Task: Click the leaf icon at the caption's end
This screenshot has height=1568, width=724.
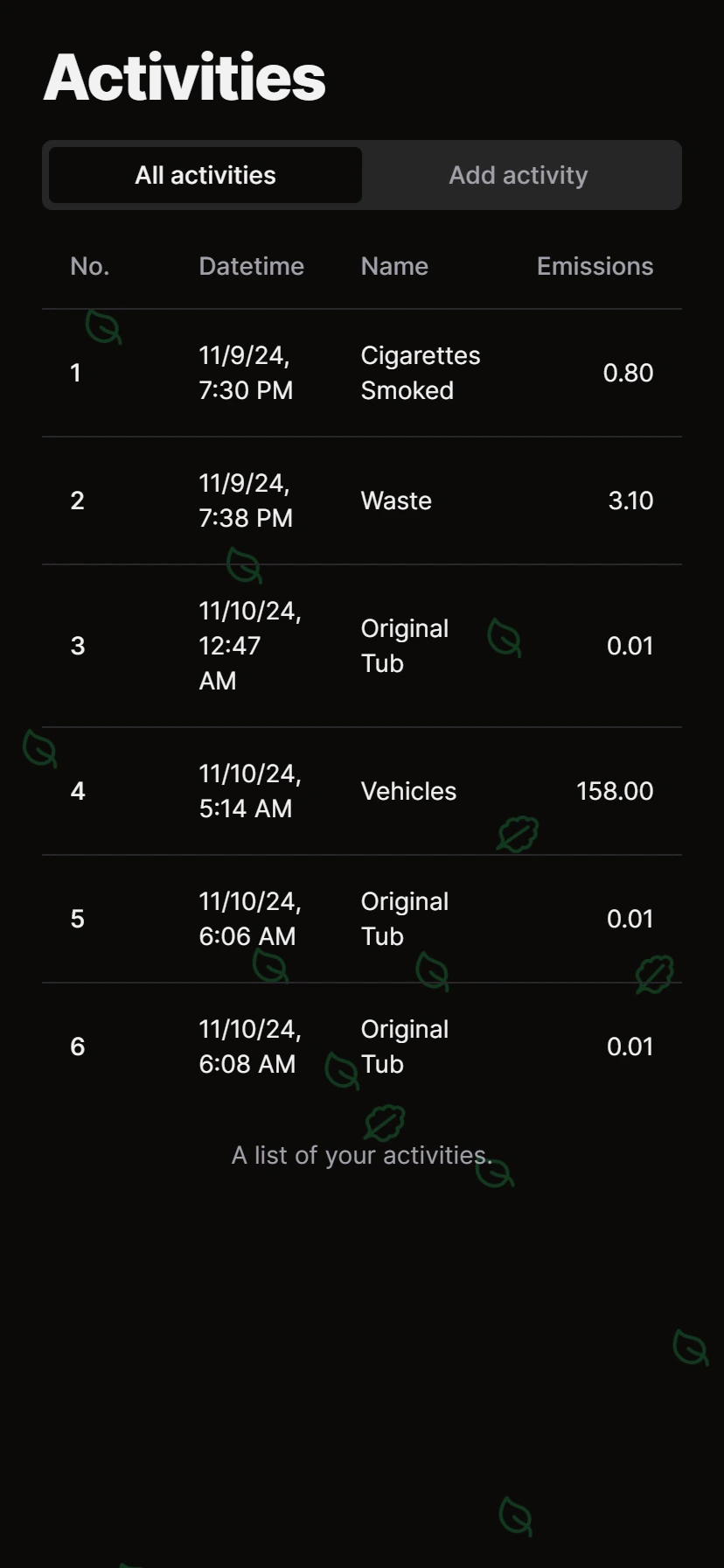Action: point(495,1172)
